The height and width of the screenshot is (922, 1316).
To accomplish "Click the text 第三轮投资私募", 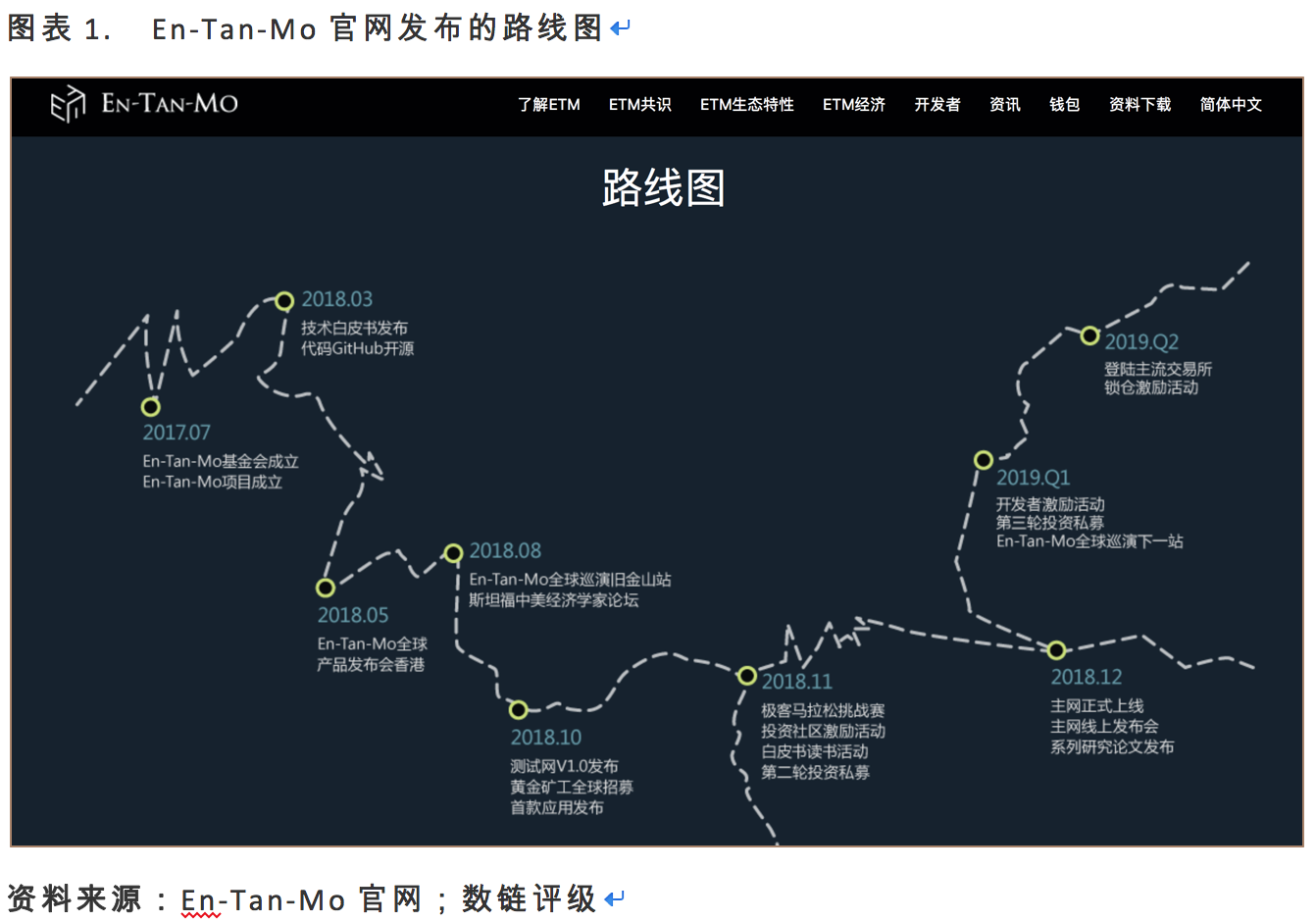I will pos(1050,523).
